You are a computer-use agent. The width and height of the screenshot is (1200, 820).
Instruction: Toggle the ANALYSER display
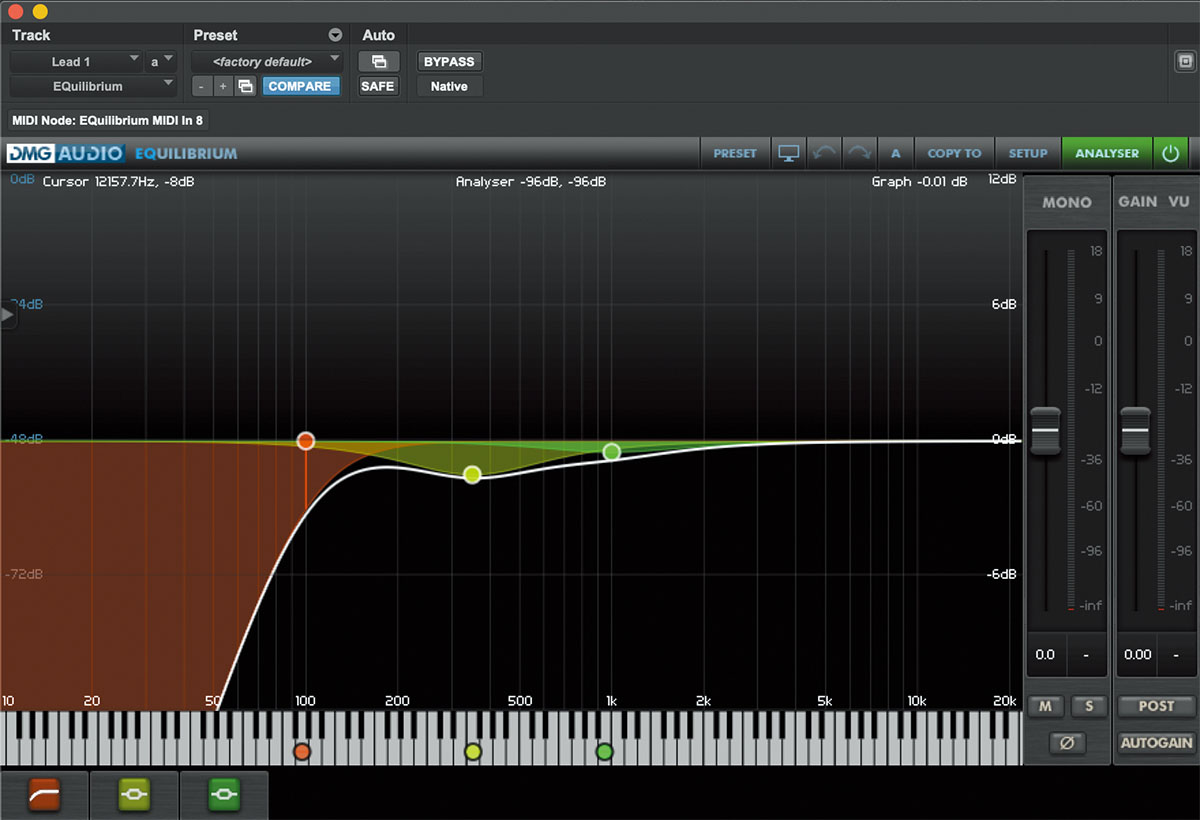pos(1107,154)
